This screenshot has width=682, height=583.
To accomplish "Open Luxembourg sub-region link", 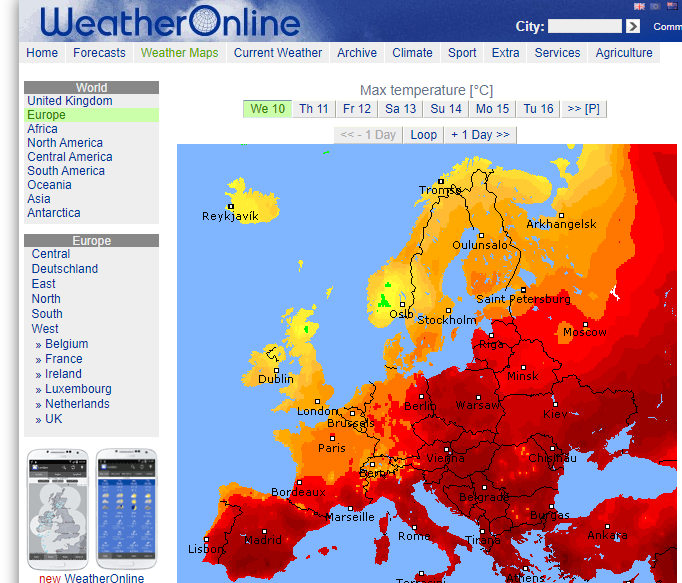I will 78,389.
